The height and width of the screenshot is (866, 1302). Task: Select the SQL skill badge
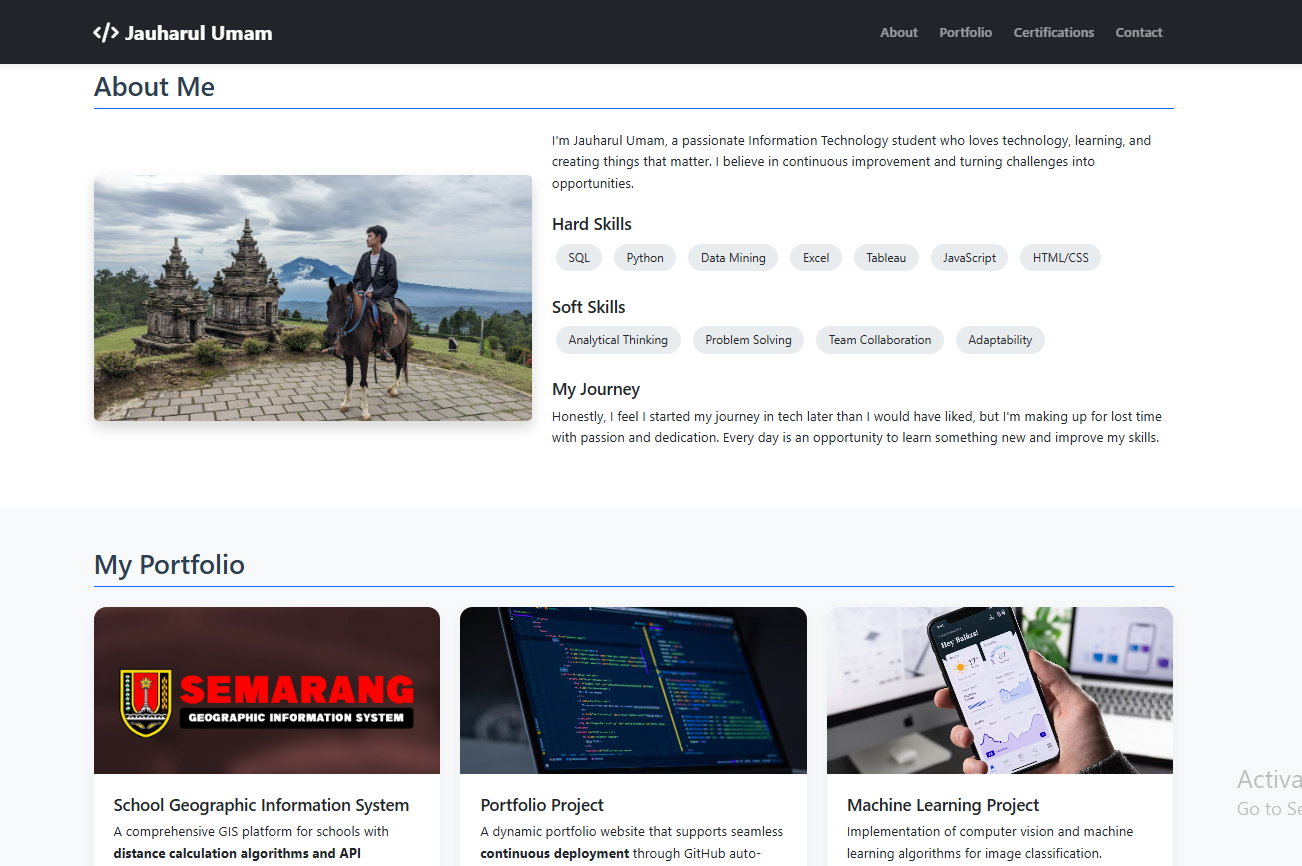[579, 258]
